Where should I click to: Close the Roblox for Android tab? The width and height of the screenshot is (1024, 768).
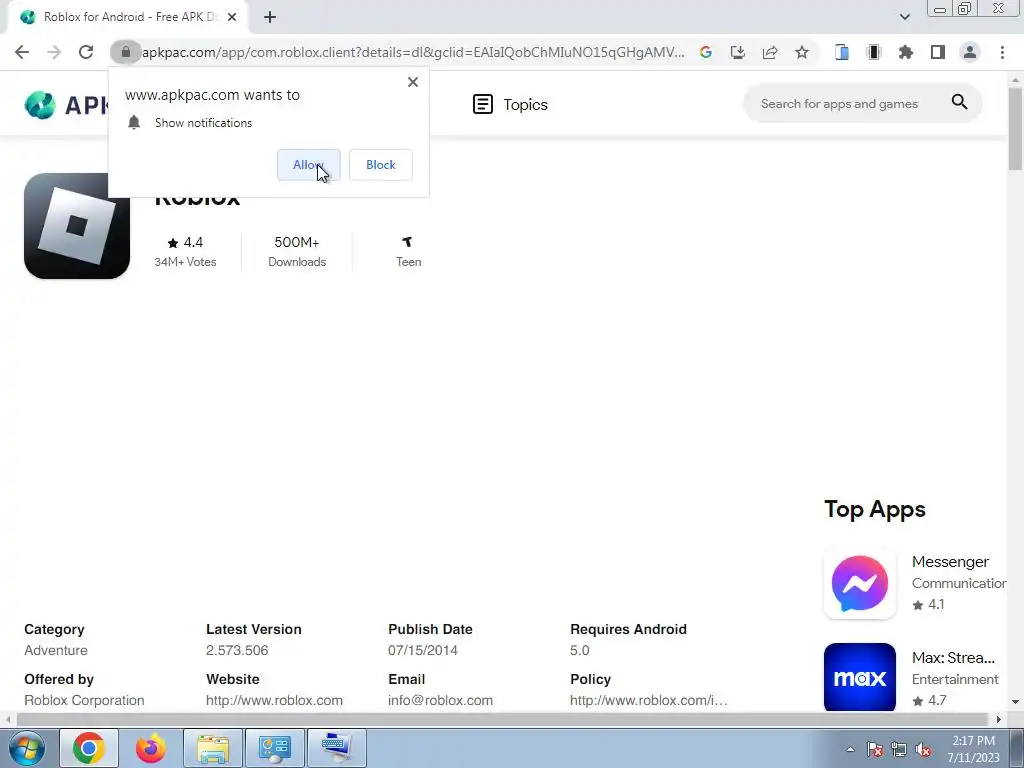pos(232,17)
